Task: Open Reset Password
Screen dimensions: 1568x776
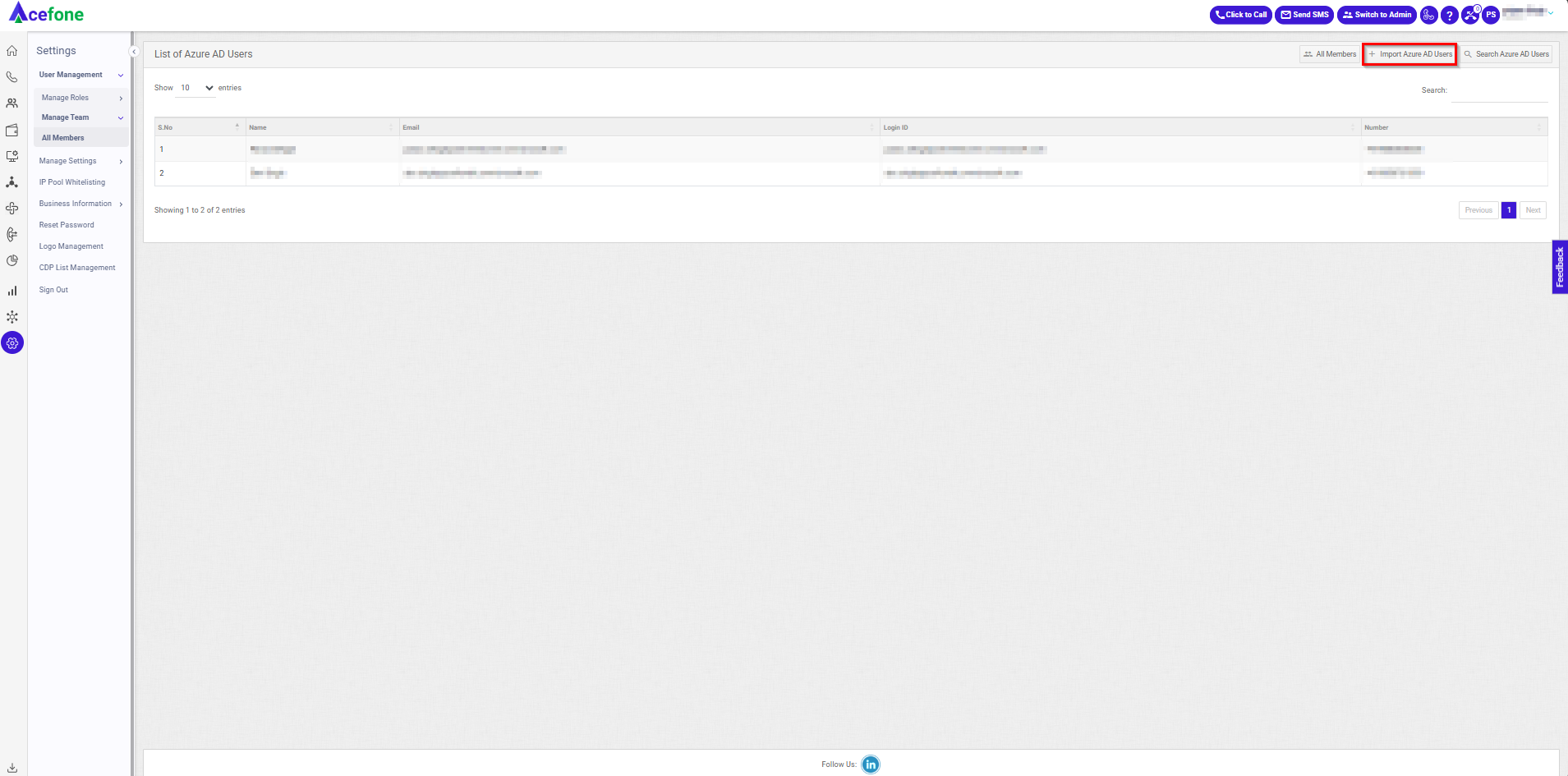Action: tap(67, 225)
